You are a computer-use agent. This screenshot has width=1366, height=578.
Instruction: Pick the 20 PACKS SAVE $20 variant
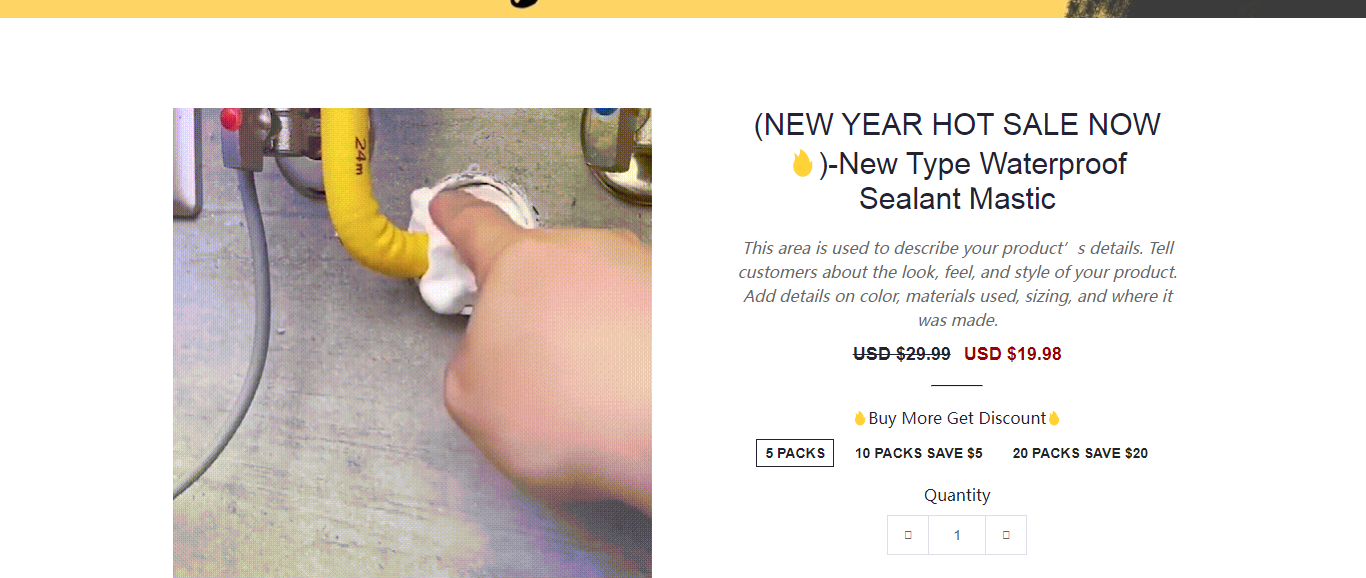(x=1080, y=453)
